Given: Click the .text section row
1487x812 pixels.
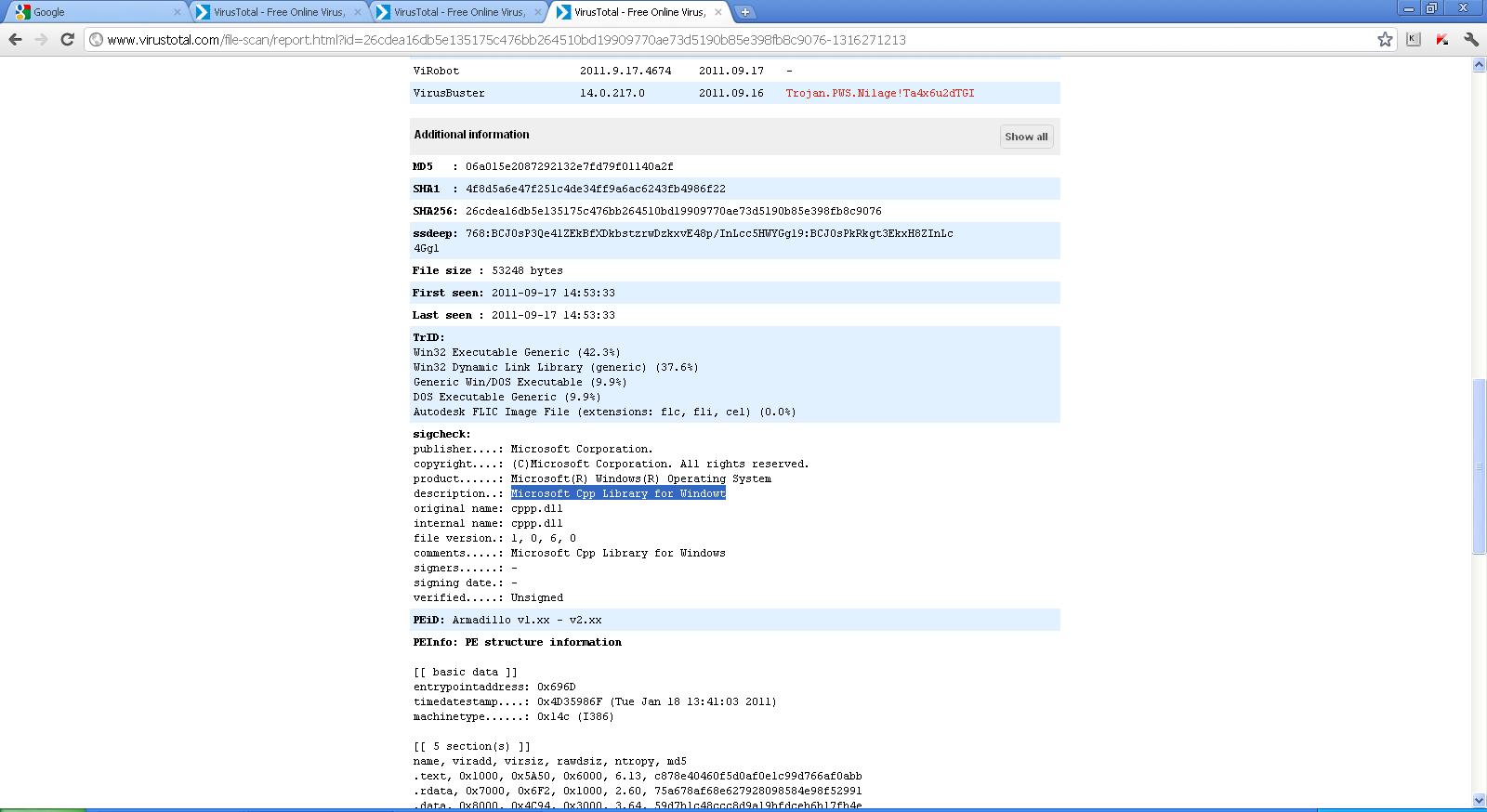Looking at the screenshot, I should (638, 776).
